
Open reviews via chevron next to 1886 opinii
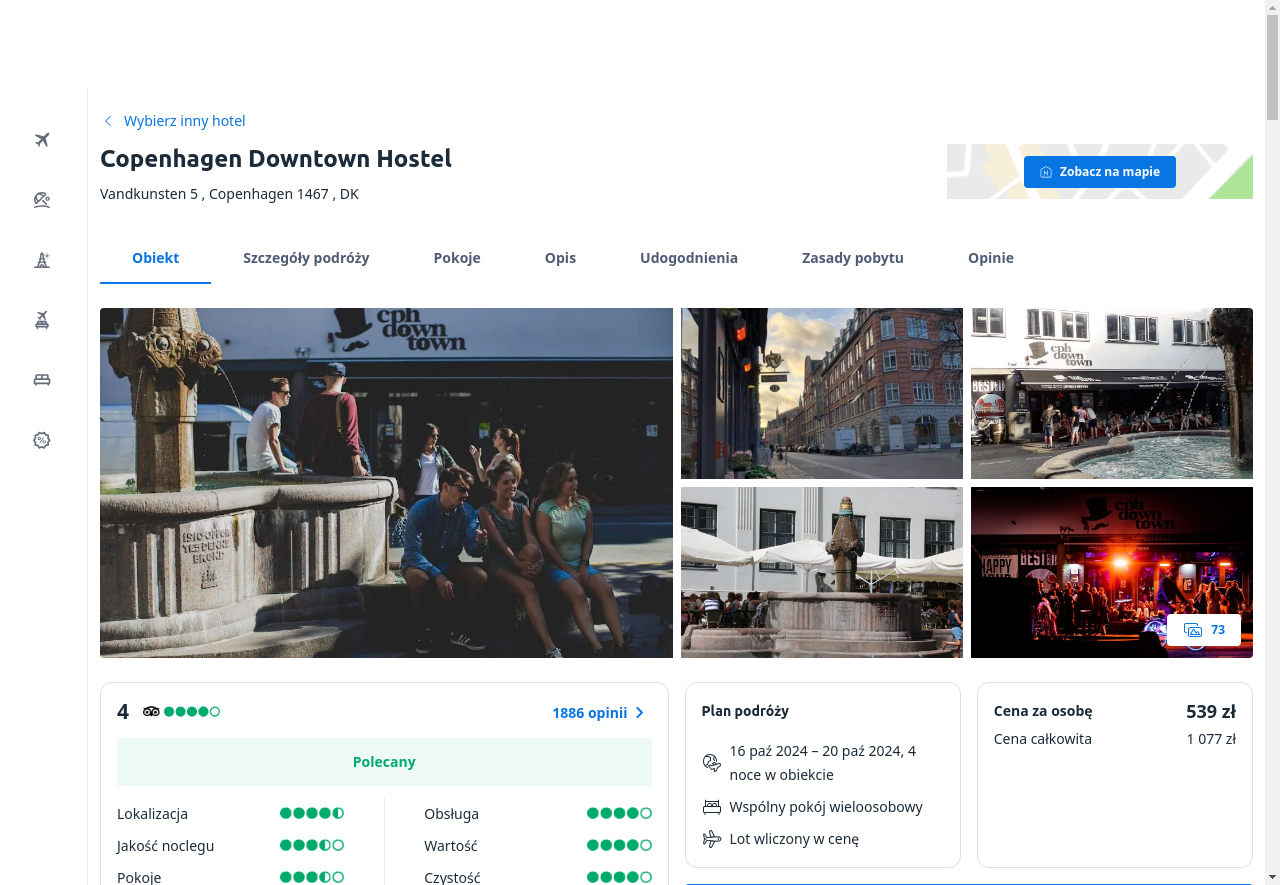pyautogui.click(x=640, y=713)
